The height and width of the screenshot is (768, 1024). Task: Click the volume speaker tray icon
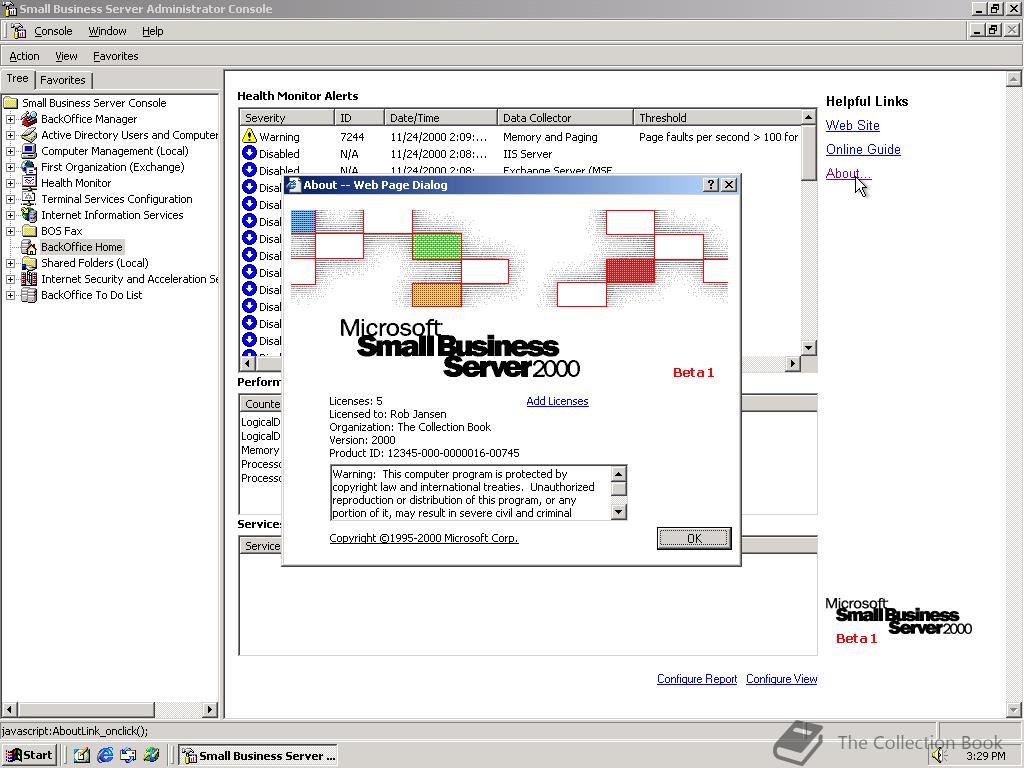[x=938, y=756]
